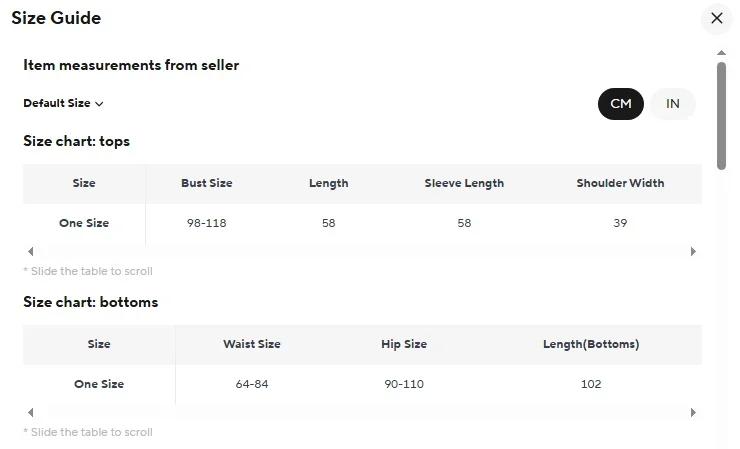Open the Default Size dropdown
The image size is (740, 449).
pos(64,103)
